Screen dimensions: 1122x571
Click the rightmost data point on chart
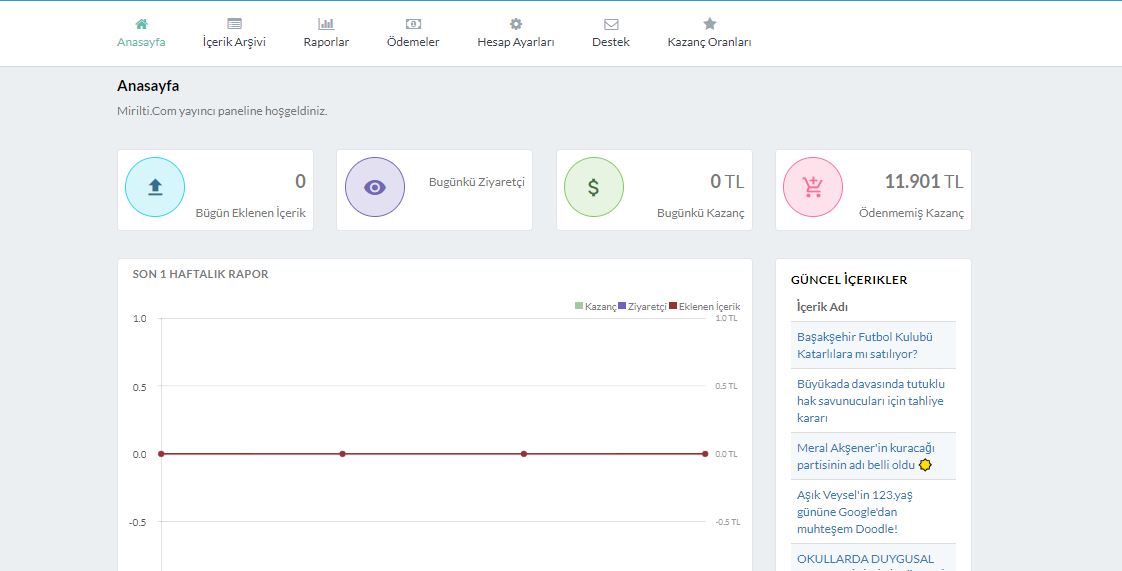click(705, 454)
